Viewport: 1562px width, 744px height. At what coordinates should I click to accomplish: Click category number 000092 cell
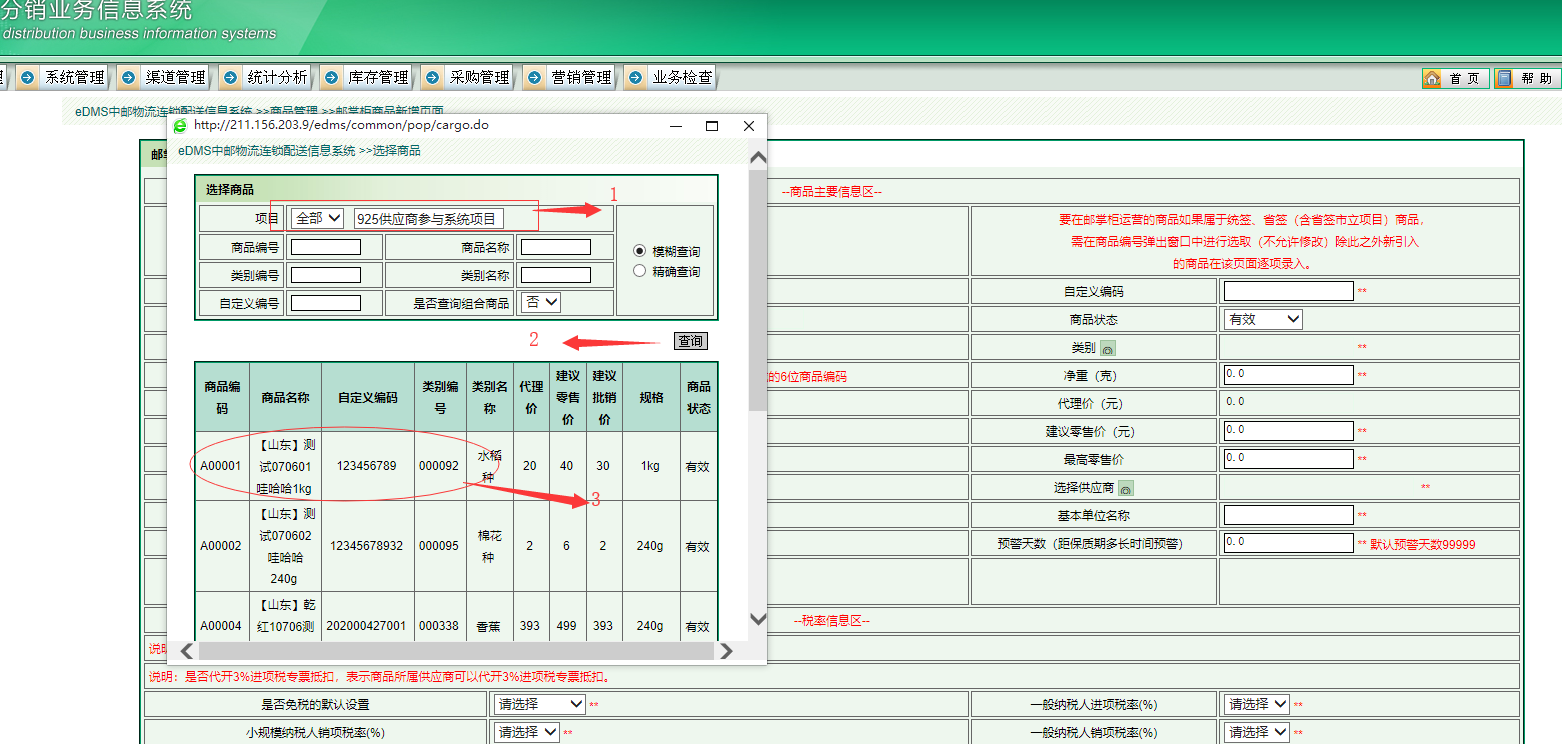coord(439,466)
